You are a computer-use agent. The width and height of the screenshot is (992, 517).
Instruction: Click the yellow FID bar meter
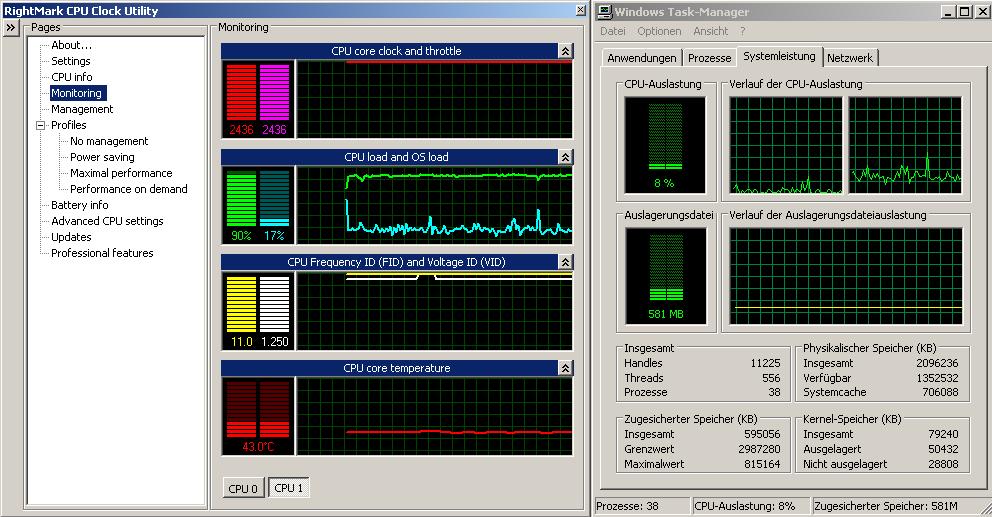(241, 304)
